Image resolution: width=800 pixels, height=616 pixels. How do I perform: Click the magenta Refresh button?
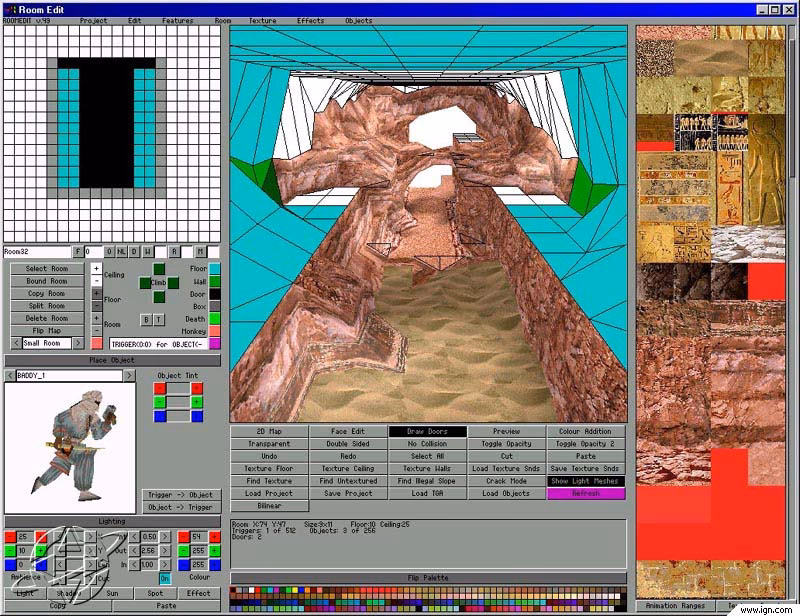click(586, 494)
